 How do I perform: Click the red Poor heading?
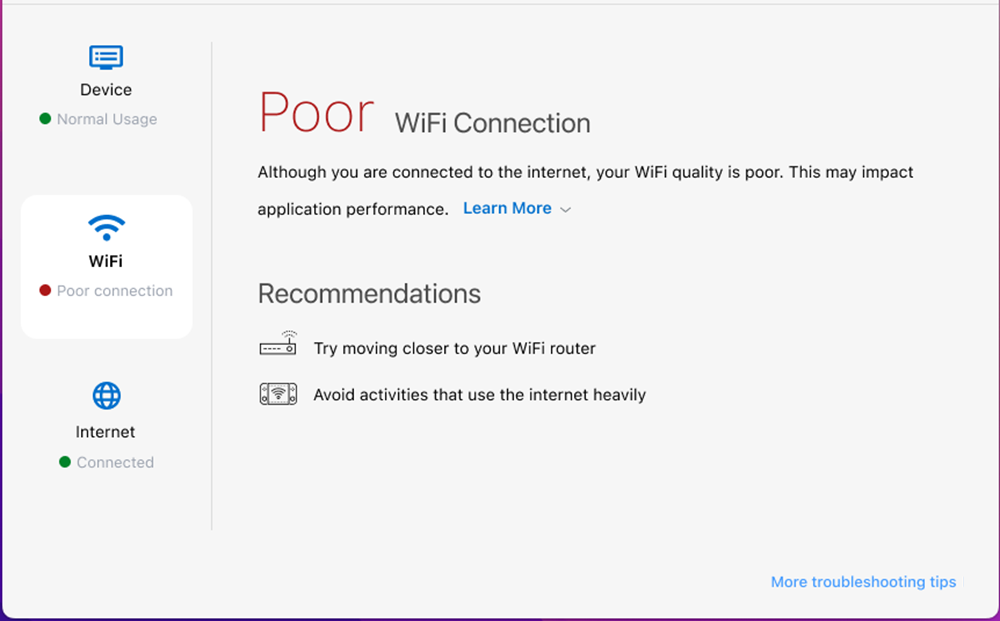(316, 112)
